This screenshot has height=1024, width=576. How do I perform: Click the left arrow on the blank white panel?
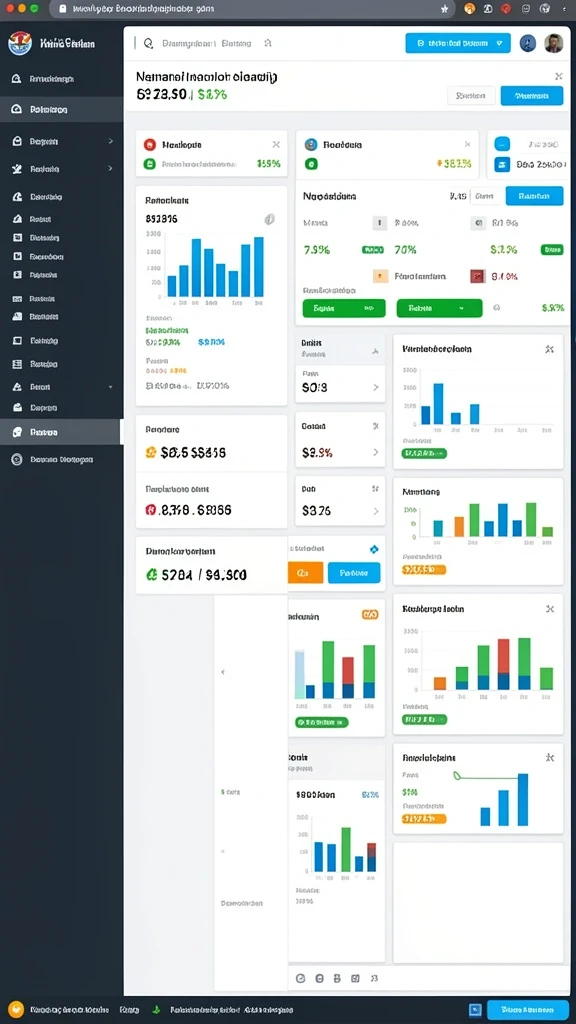pyautogui.click(x=223, y=671)
